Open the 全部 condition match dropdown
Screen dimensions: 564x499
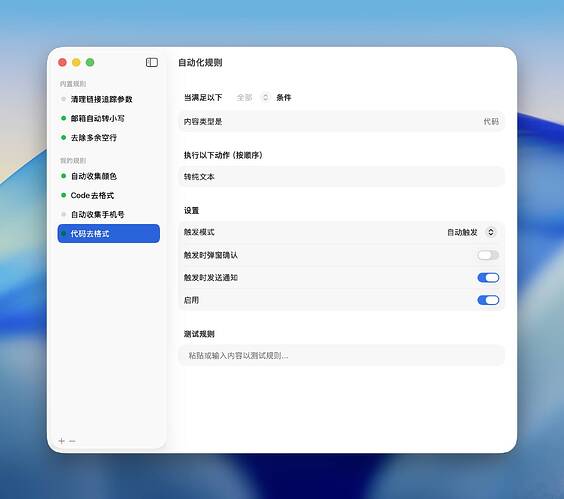[253, 97]
